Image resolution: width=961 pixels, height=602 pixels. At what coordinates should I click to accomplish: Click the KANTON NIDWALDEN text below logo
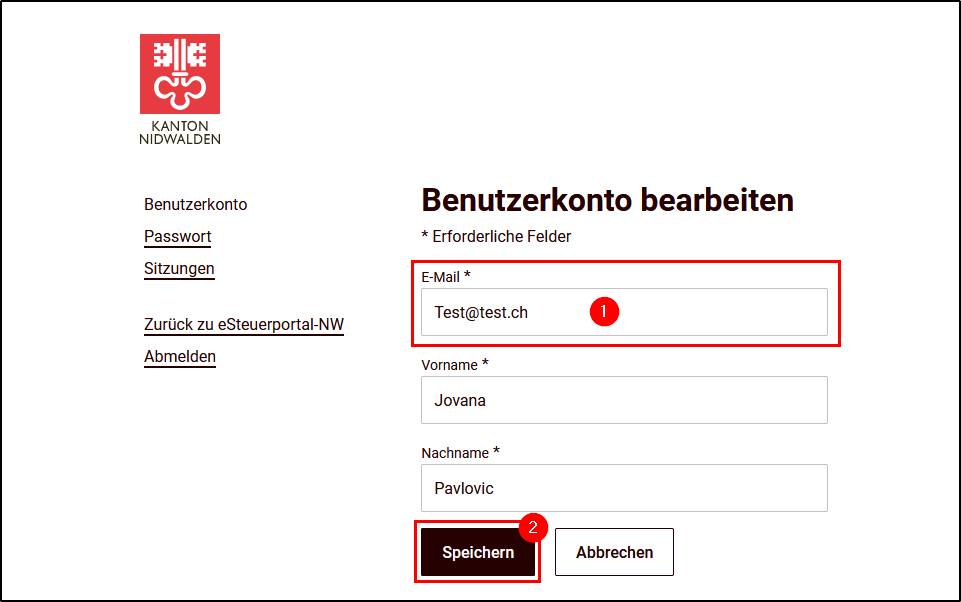click(x=180, y=132)
